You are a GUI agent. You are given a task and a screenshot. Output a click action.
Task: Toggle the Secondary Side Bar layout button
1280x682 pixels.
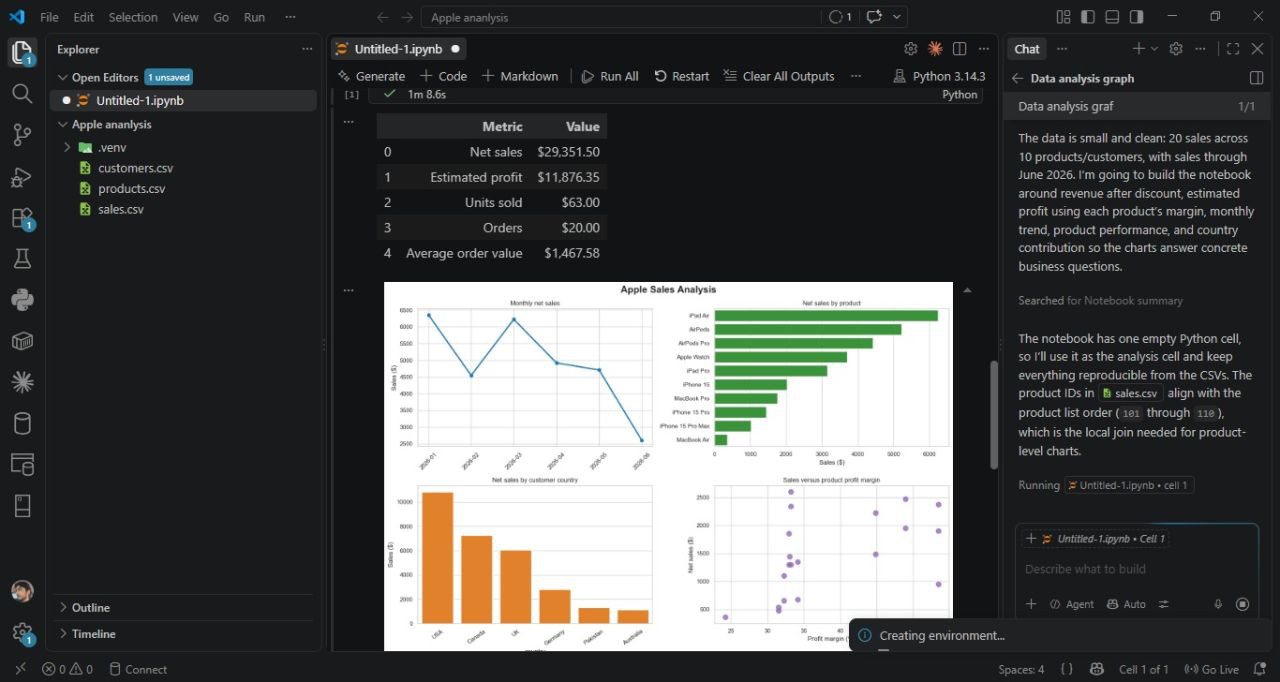(x=1137, y=17)
